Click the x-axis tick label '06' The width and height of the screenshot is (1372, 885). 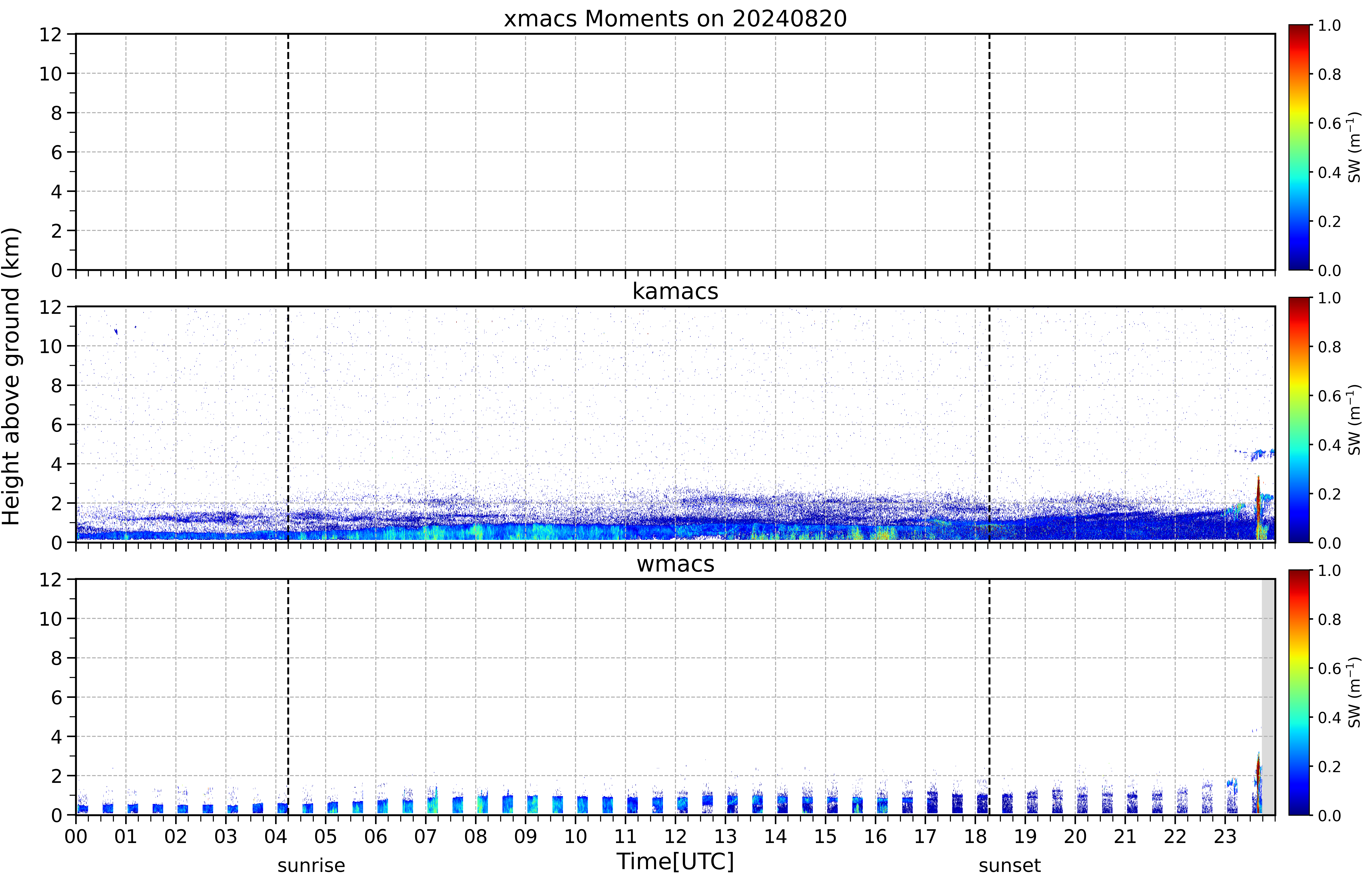376,836
